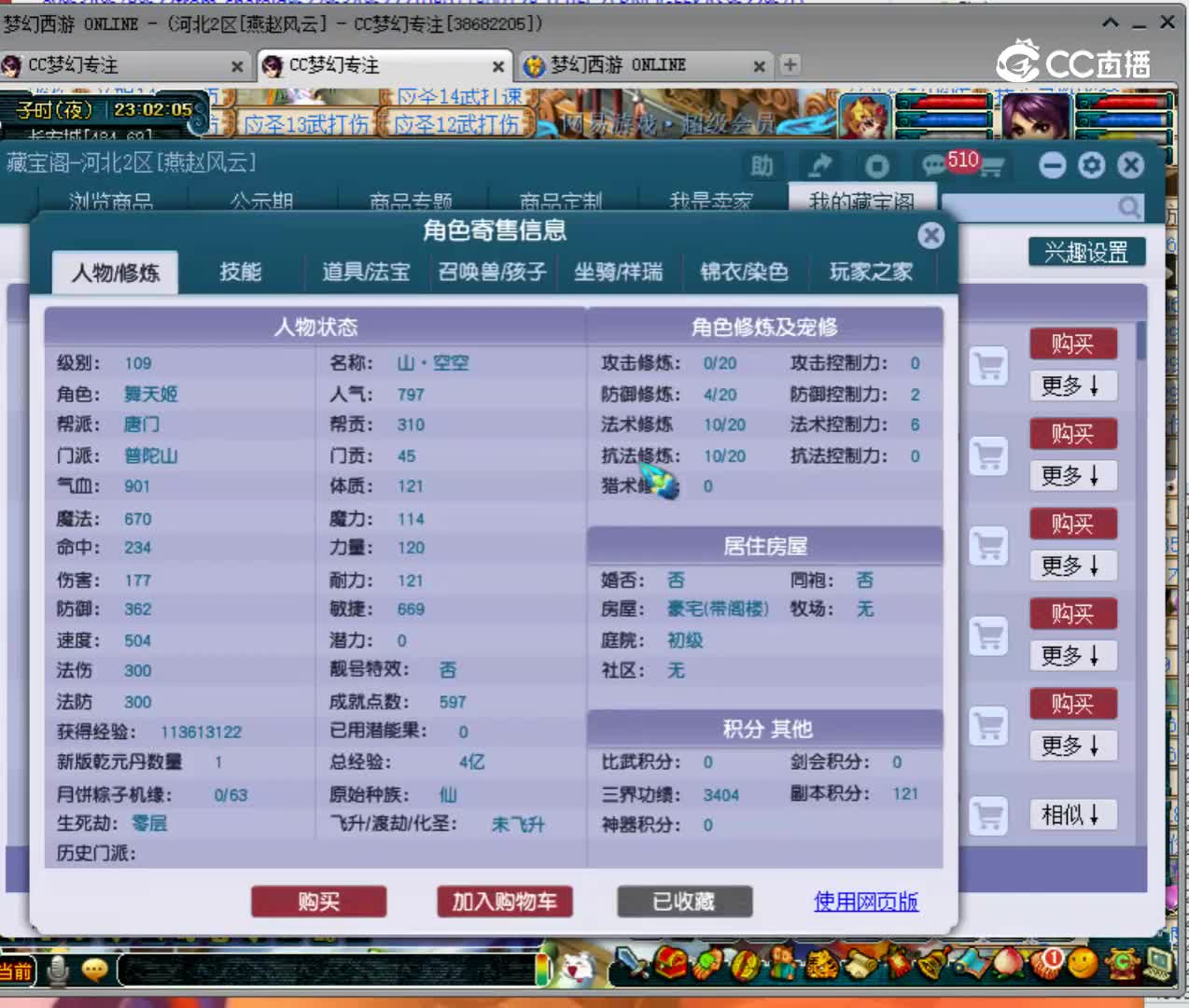Click the microphone icon beside chat input

click(58, 972)
